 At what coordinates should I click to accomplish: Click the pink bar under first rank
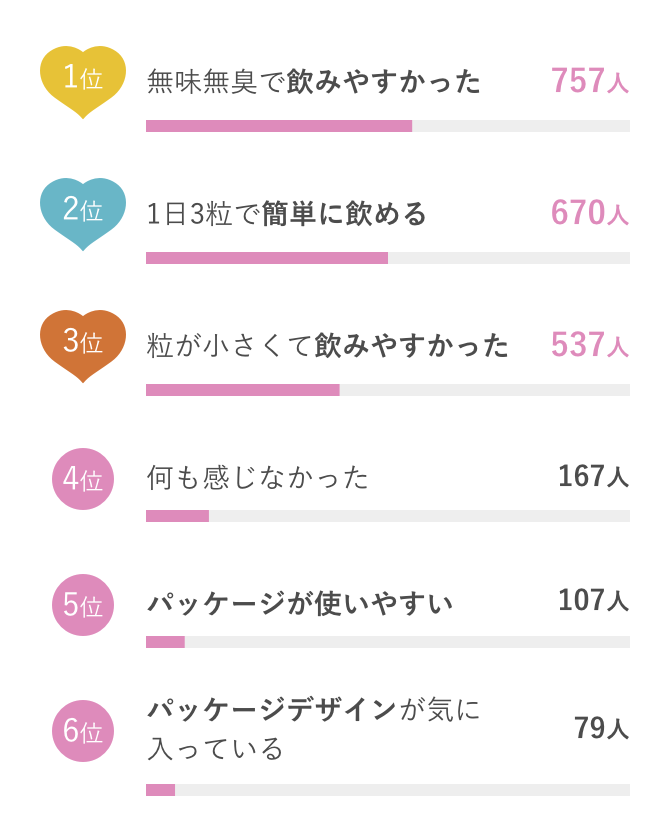279,126
